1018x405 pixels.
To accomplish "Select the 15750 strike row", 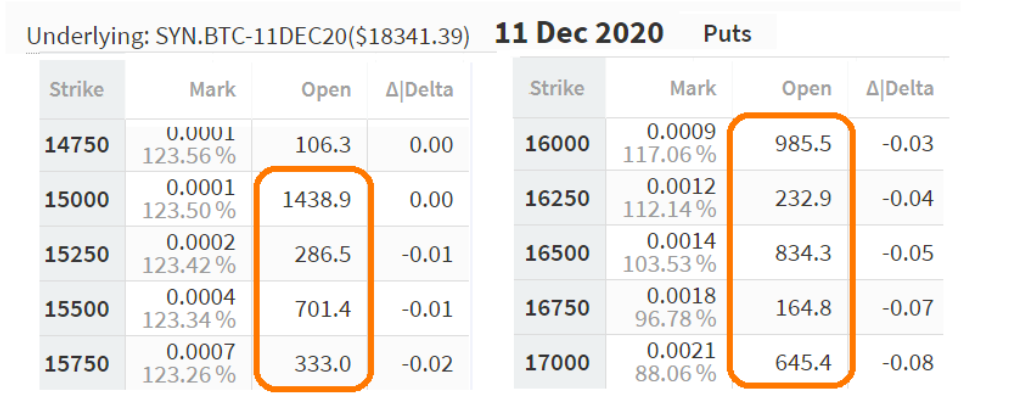I will [254, 363].
